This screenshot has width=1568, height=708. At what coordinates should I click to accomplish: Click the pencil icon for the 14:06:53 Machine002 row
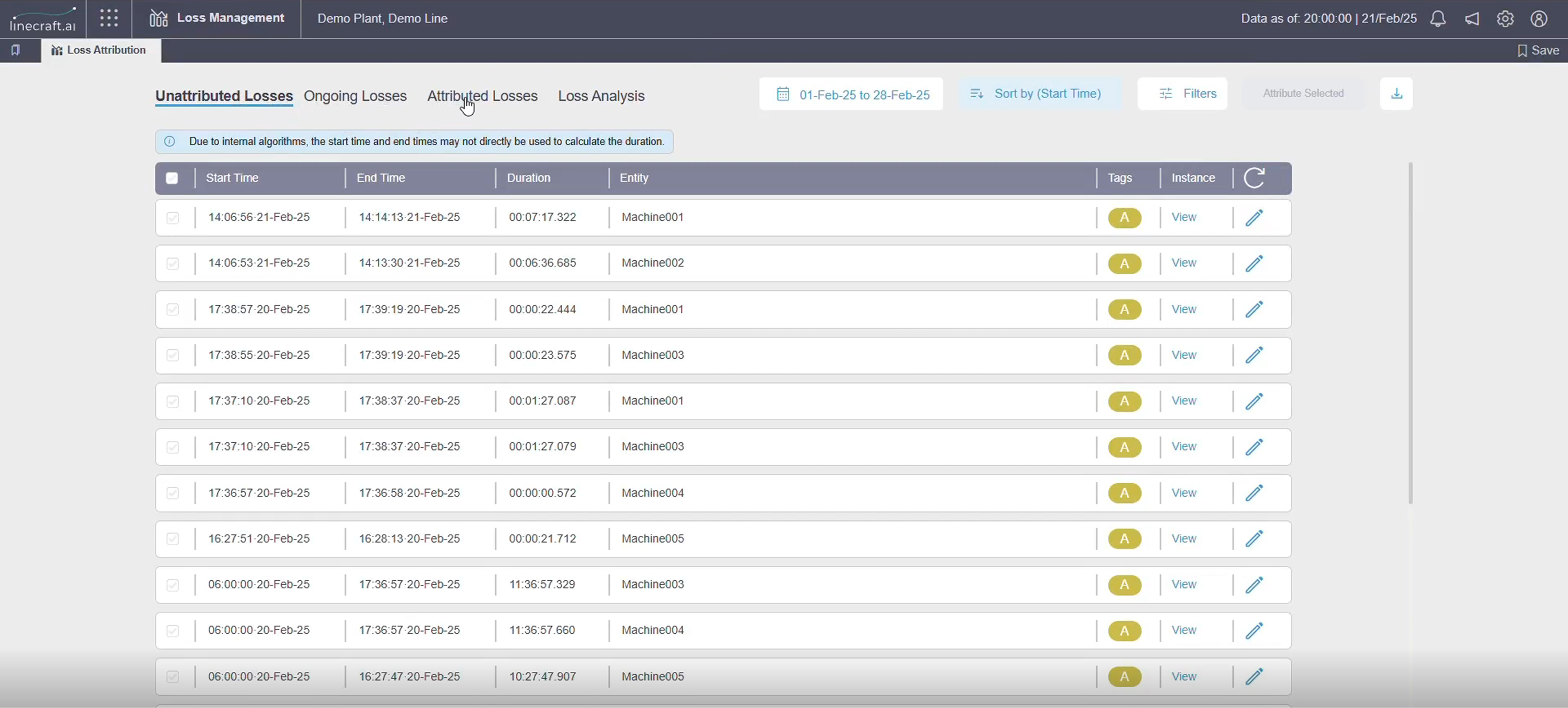(1254, 263)
